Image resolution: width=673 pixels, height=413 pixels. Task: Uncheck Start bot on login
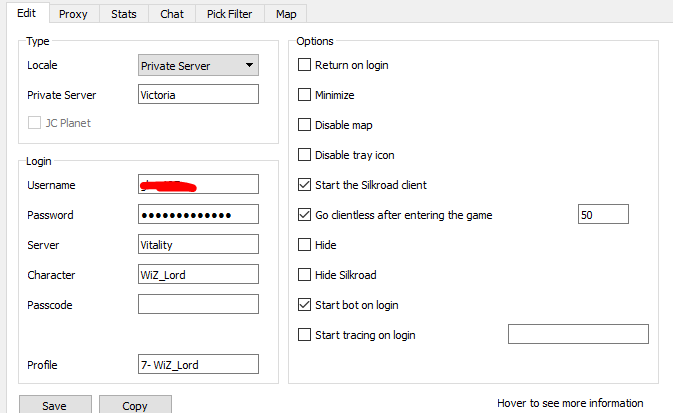point(305,305)
